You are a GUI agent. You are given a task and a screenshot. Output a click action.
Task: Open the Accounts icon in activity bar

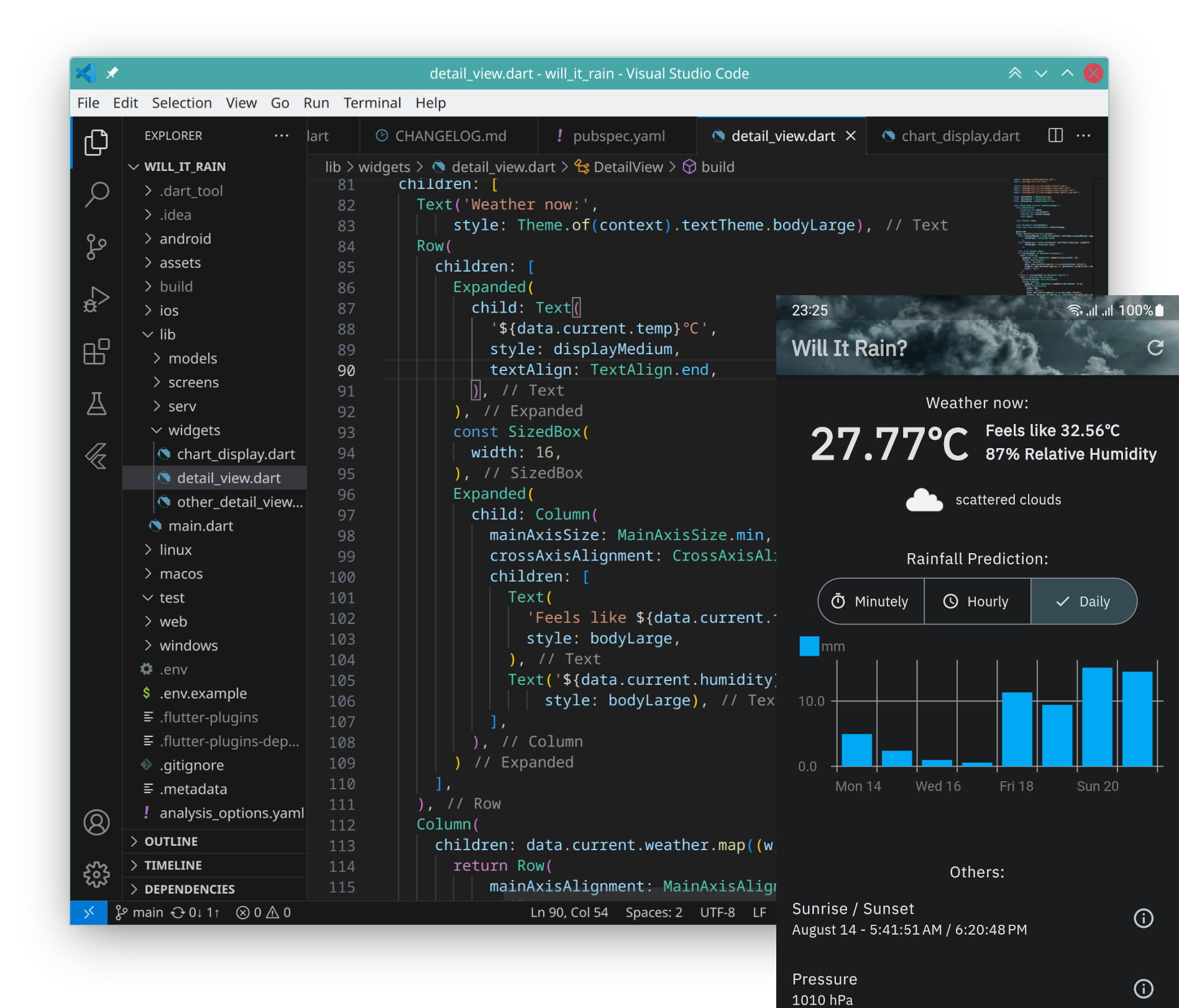point(96,822)
